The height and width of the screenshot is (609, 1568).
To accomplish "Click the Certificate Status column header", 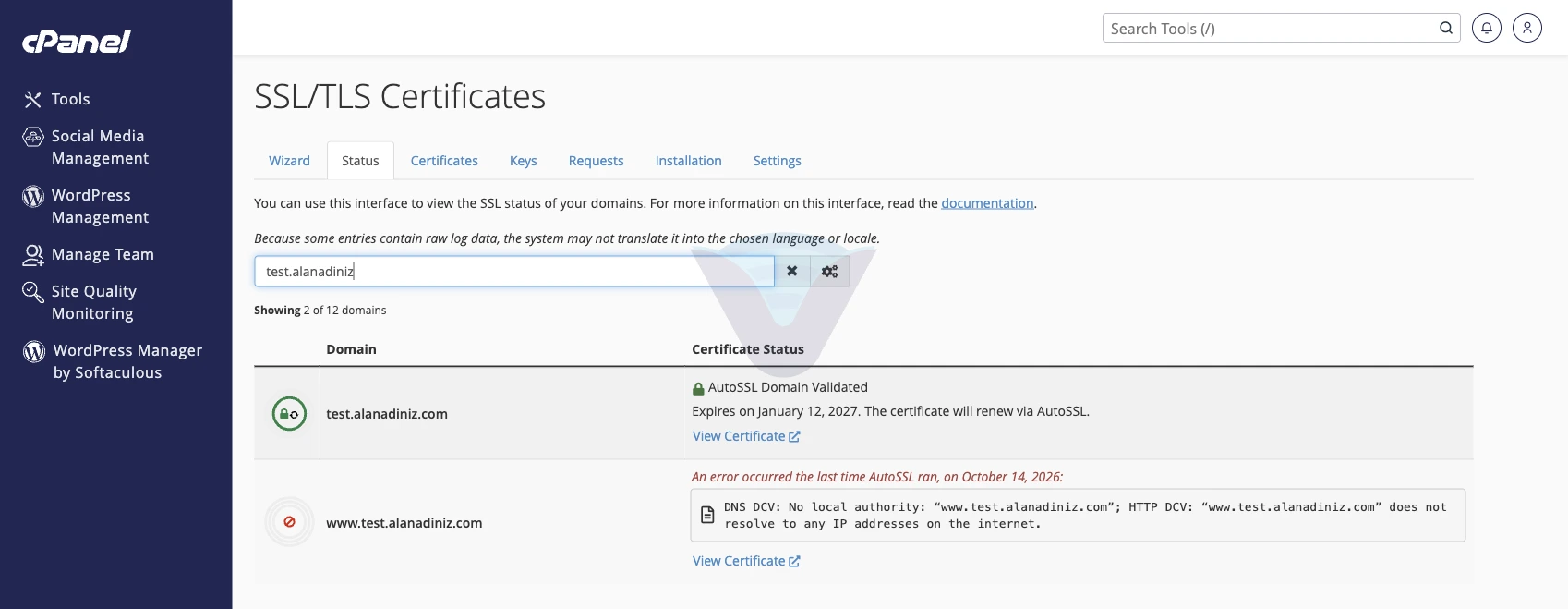I will tap(748, 349).
